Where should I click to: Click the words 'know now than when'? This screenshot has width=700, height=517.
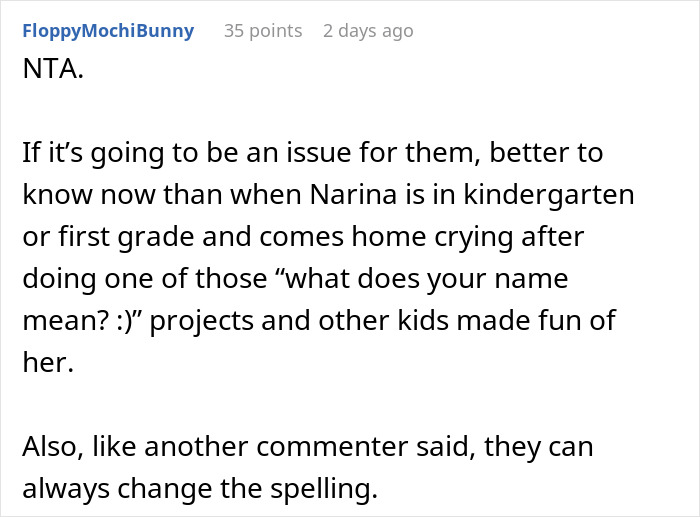(x=162, y=195)
